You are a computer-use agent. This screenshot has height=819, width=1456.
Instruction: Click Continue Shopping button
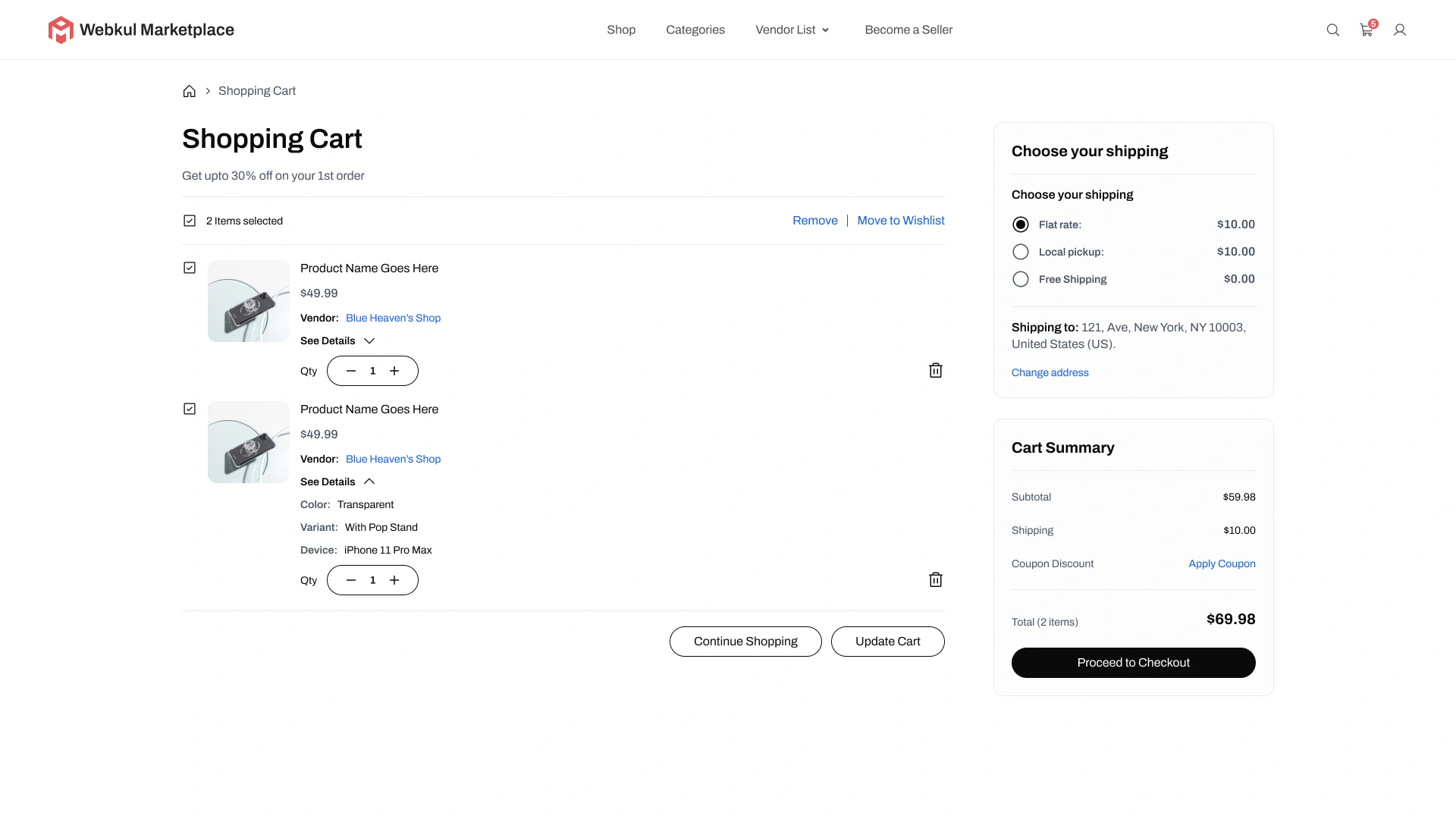point(745,642)
